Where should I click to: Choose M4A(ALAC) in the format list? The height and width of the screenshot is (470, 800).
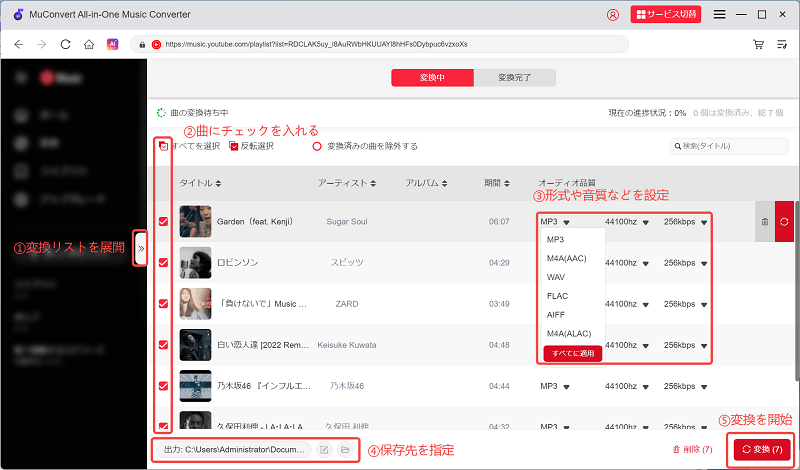pyautogui.click(x=568, y=334)
